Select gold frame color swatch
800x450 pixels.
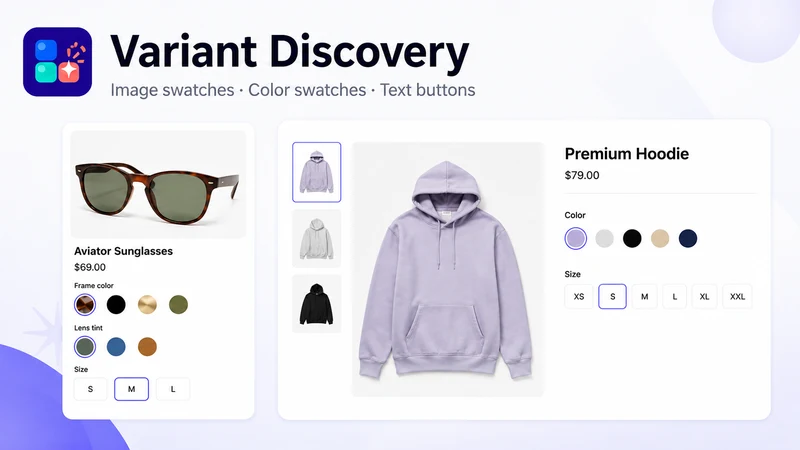(x=147, y=305)
